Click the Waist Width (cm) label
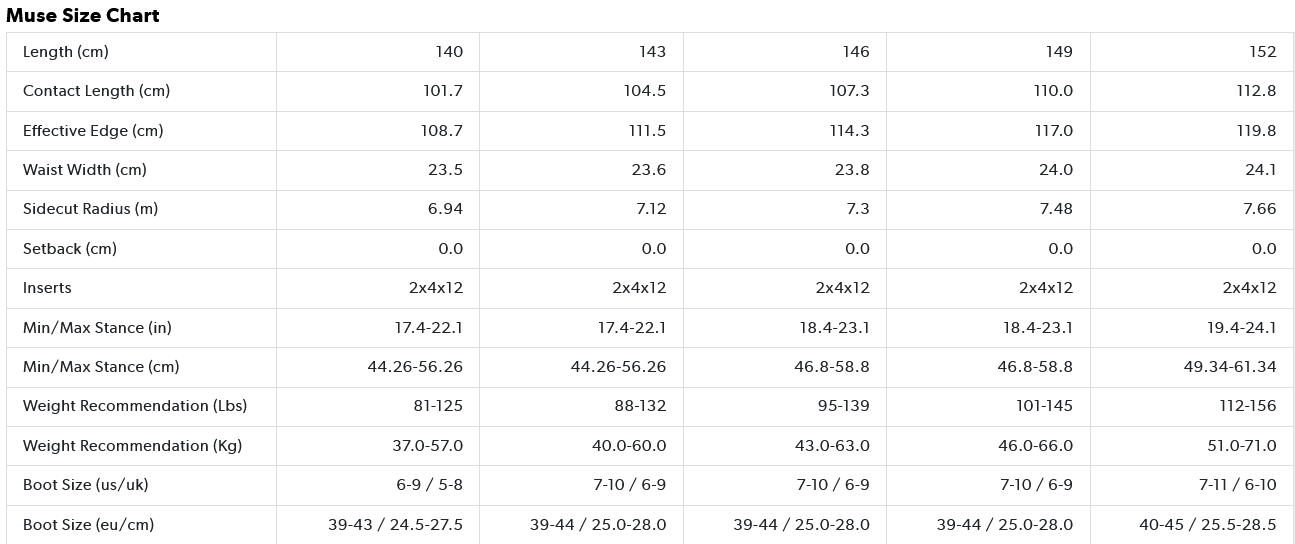This screenshot has width=1295, height=544. [85, 170]
